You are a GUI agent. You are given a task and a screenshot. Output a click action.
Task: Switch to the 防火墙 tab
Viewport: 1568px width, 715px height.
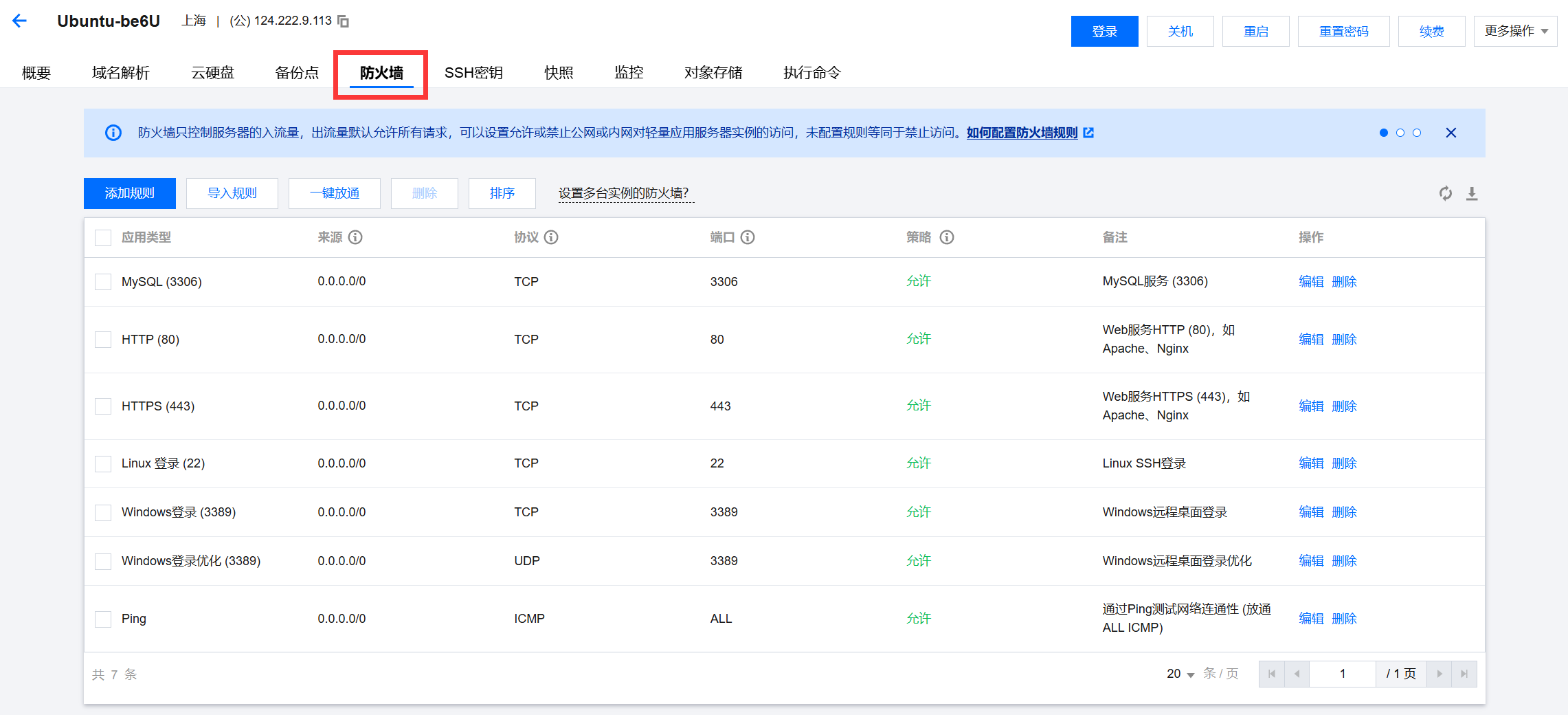coord(381,72)
